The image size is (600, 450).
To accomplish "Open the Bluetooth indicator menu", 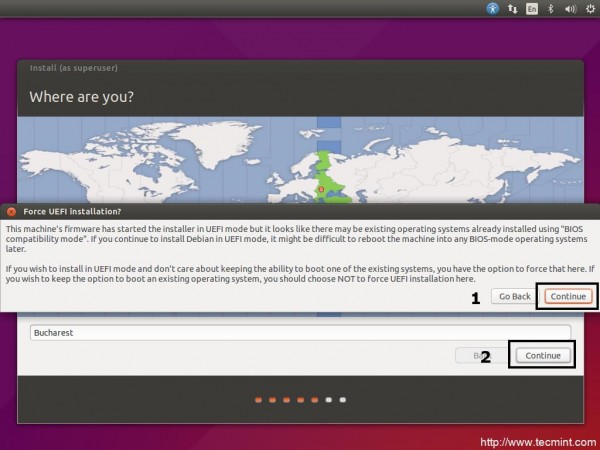I will tap(550, 8).
